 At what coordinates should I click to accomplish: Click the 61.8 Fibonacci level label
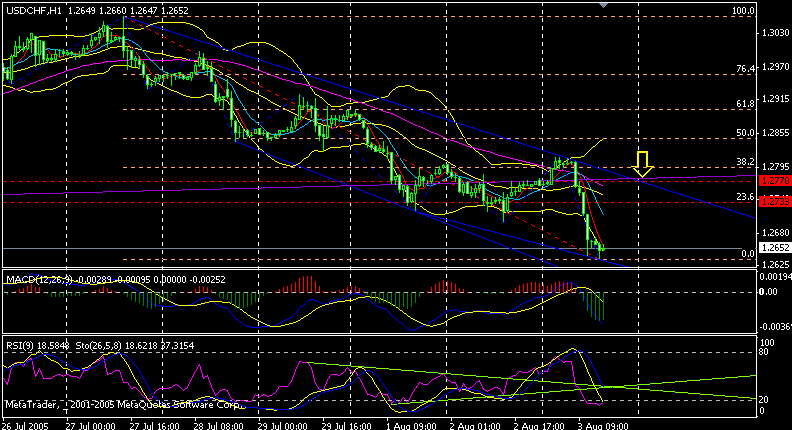pos(746,104)
